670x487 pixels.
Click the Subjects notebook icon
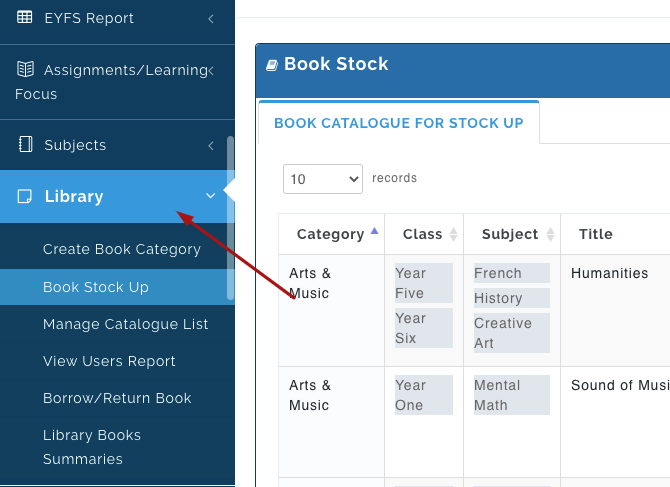click(25, 144)
